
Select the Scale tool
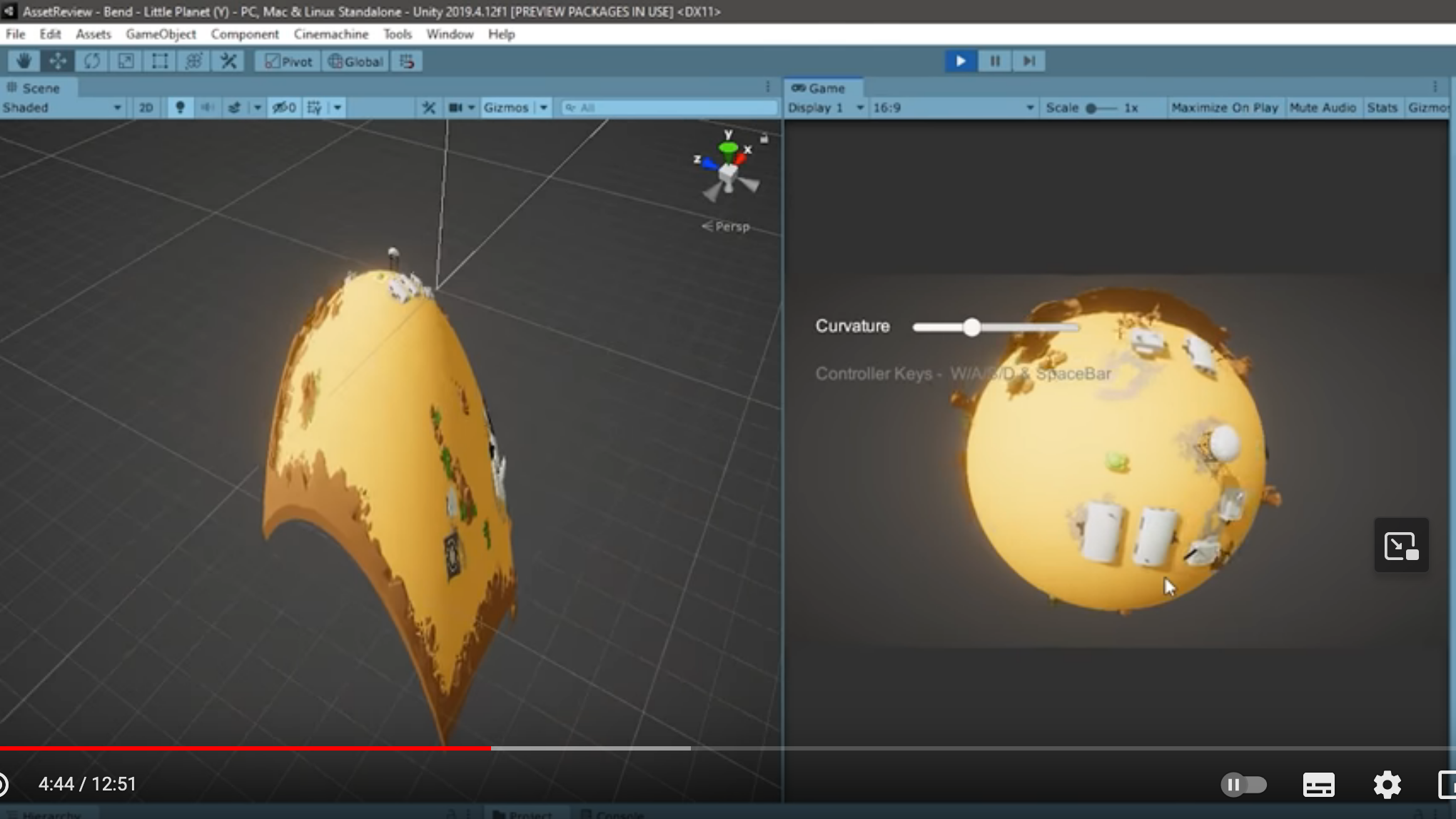(x=126, y=61)
